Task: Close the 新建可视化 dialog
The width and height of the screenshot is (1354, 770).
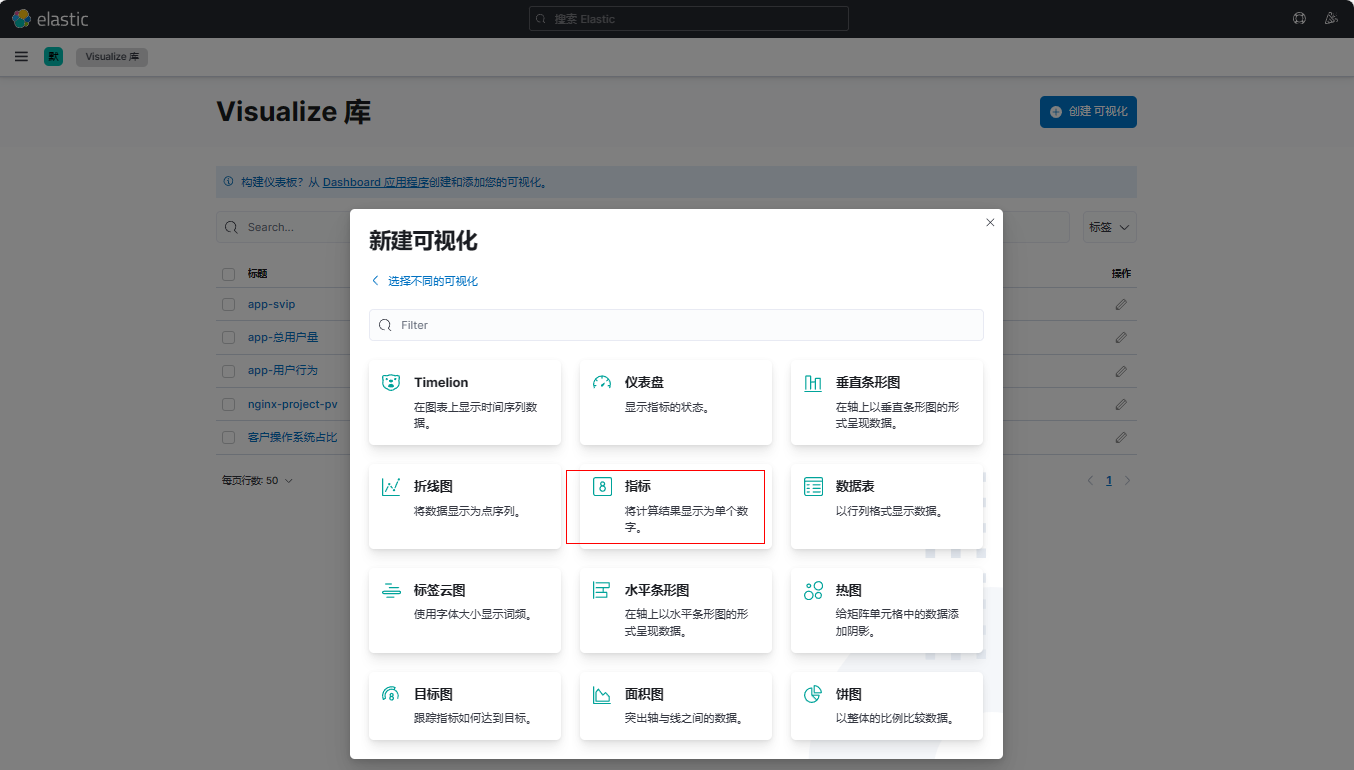Action: (x=990, y=223)
